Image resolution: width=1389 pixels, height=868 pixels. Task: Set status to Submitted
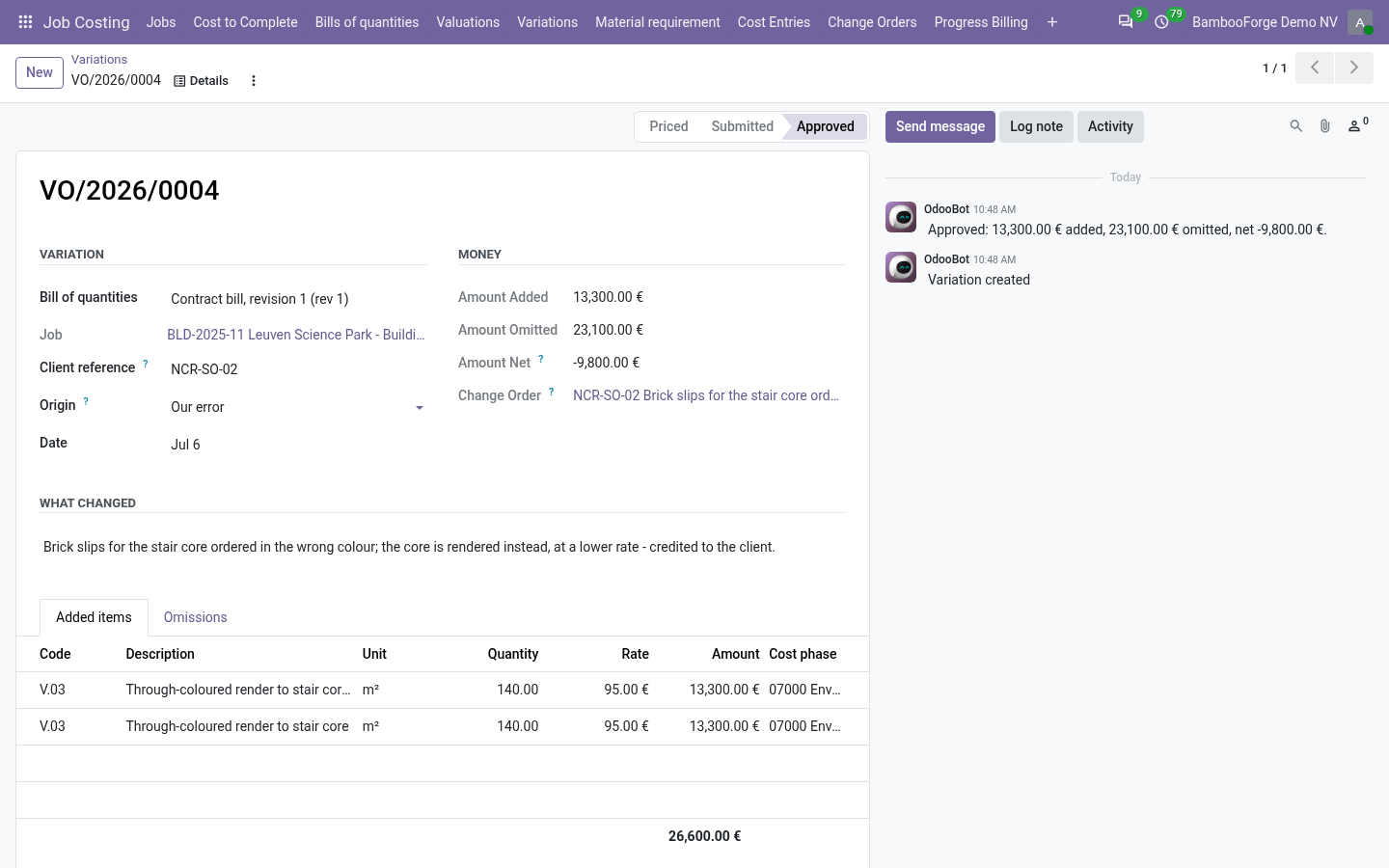(x=742, y=126)
